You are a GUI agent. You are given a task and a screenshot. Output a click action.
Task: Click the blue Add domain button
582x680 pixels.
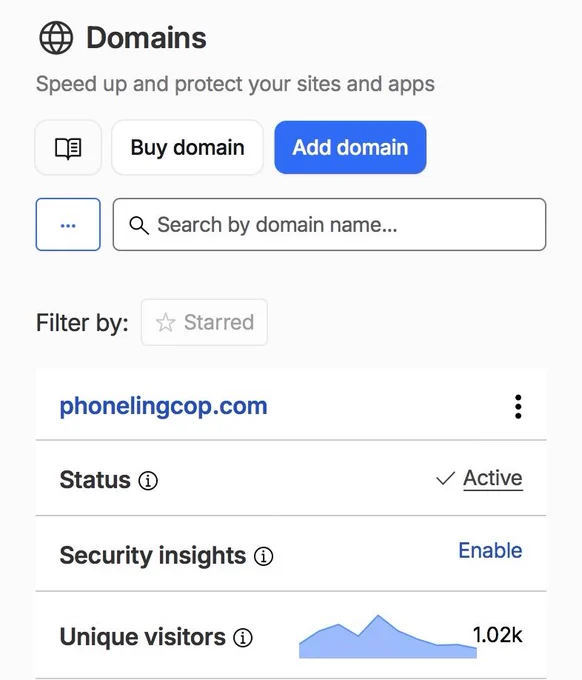click(x=350, y=147)
